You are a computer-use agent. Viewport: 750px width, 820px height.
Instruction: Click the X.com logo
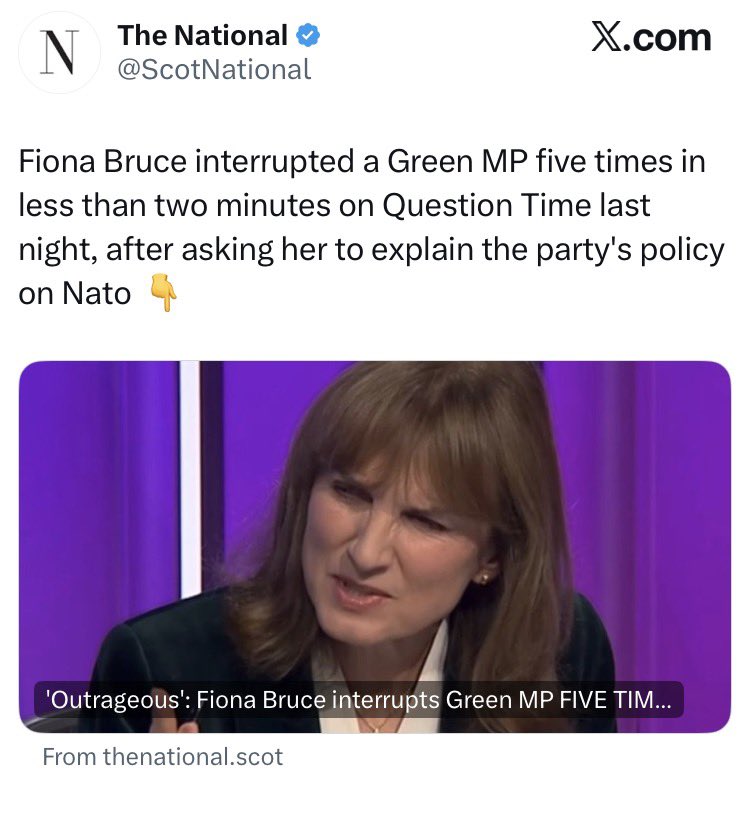(x=651, y=38)
